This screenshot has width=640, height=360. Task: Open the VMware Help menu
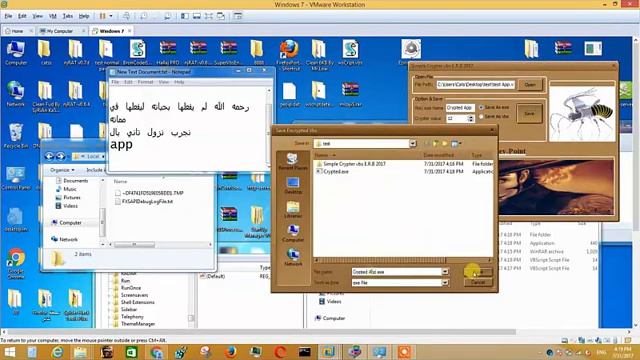coord(84,16)
